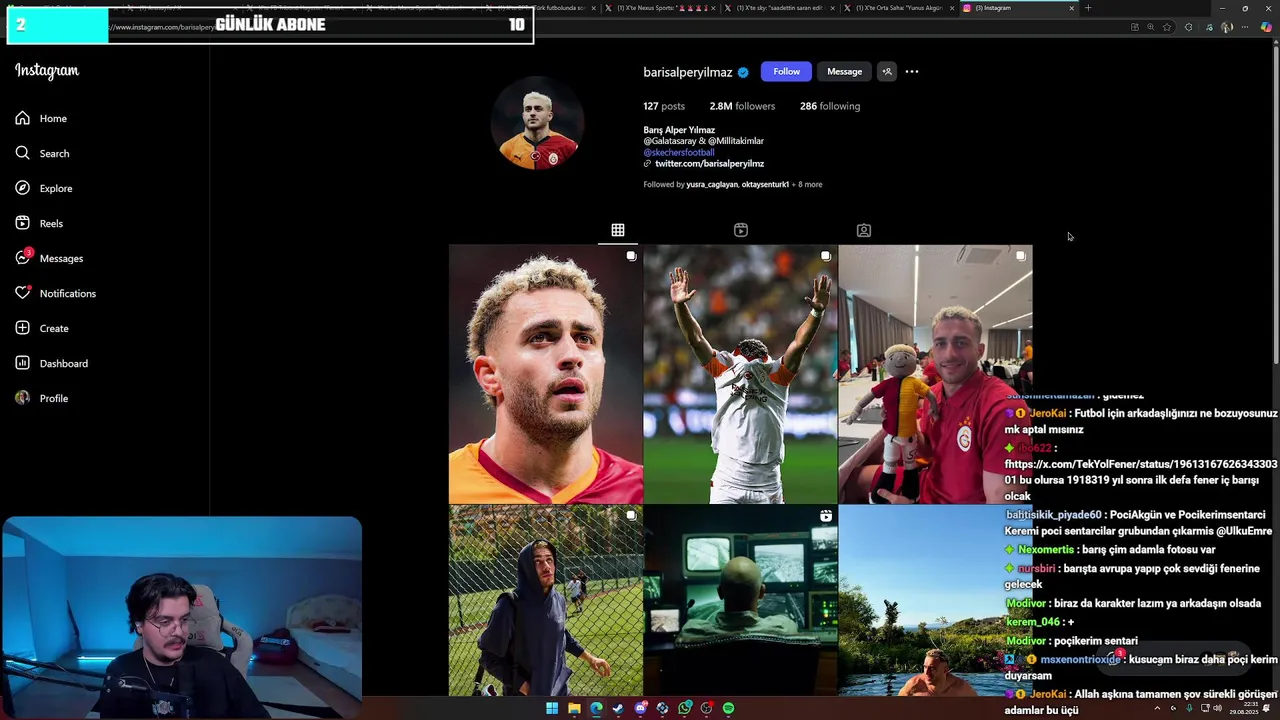Open the Copilot icon in the browser toolbar
This screenshot has width=1280, height=720.
1267,27
